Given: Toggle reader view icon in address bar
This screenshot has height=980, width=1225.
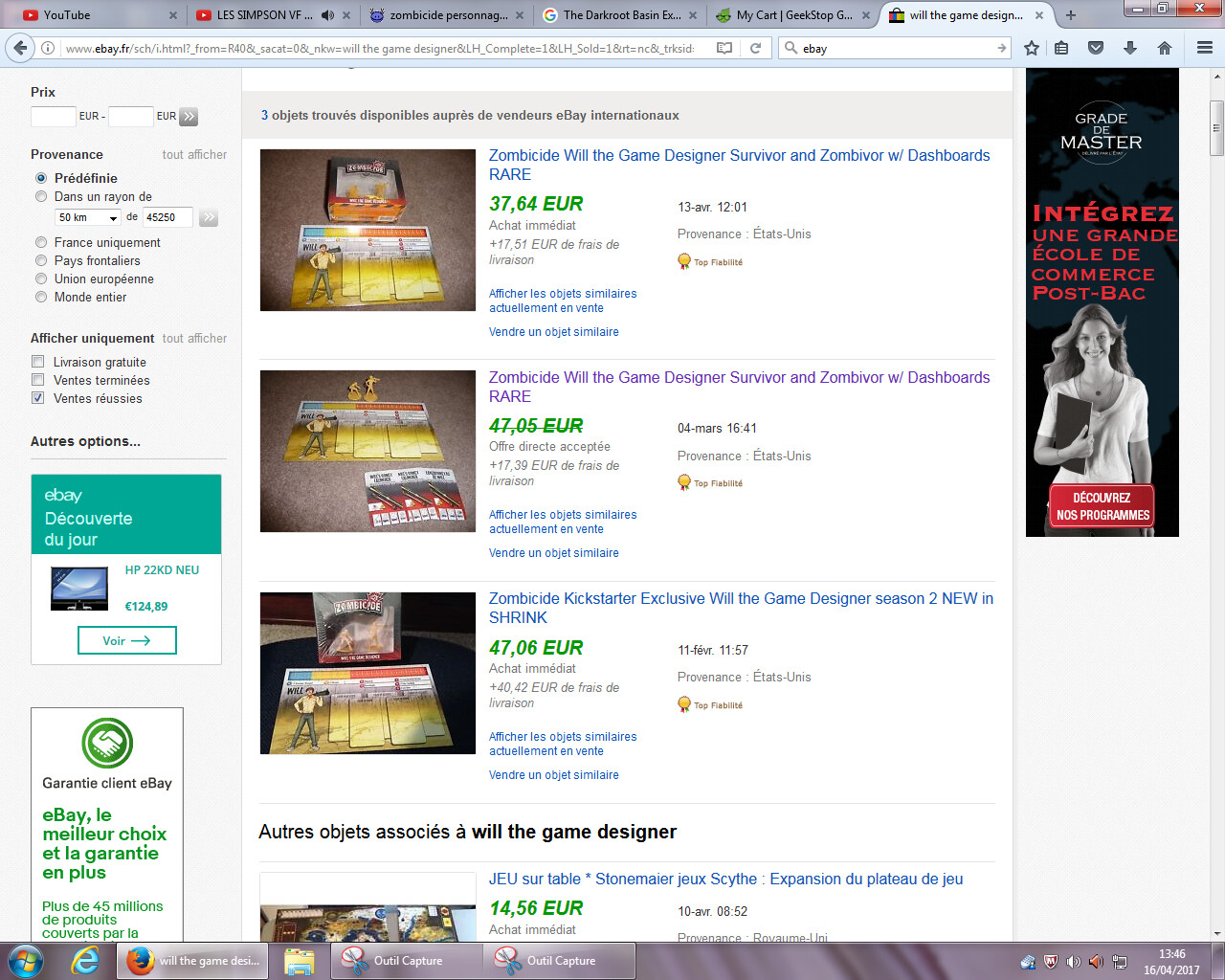Looking at the screenshot, I should pos(724,48).
